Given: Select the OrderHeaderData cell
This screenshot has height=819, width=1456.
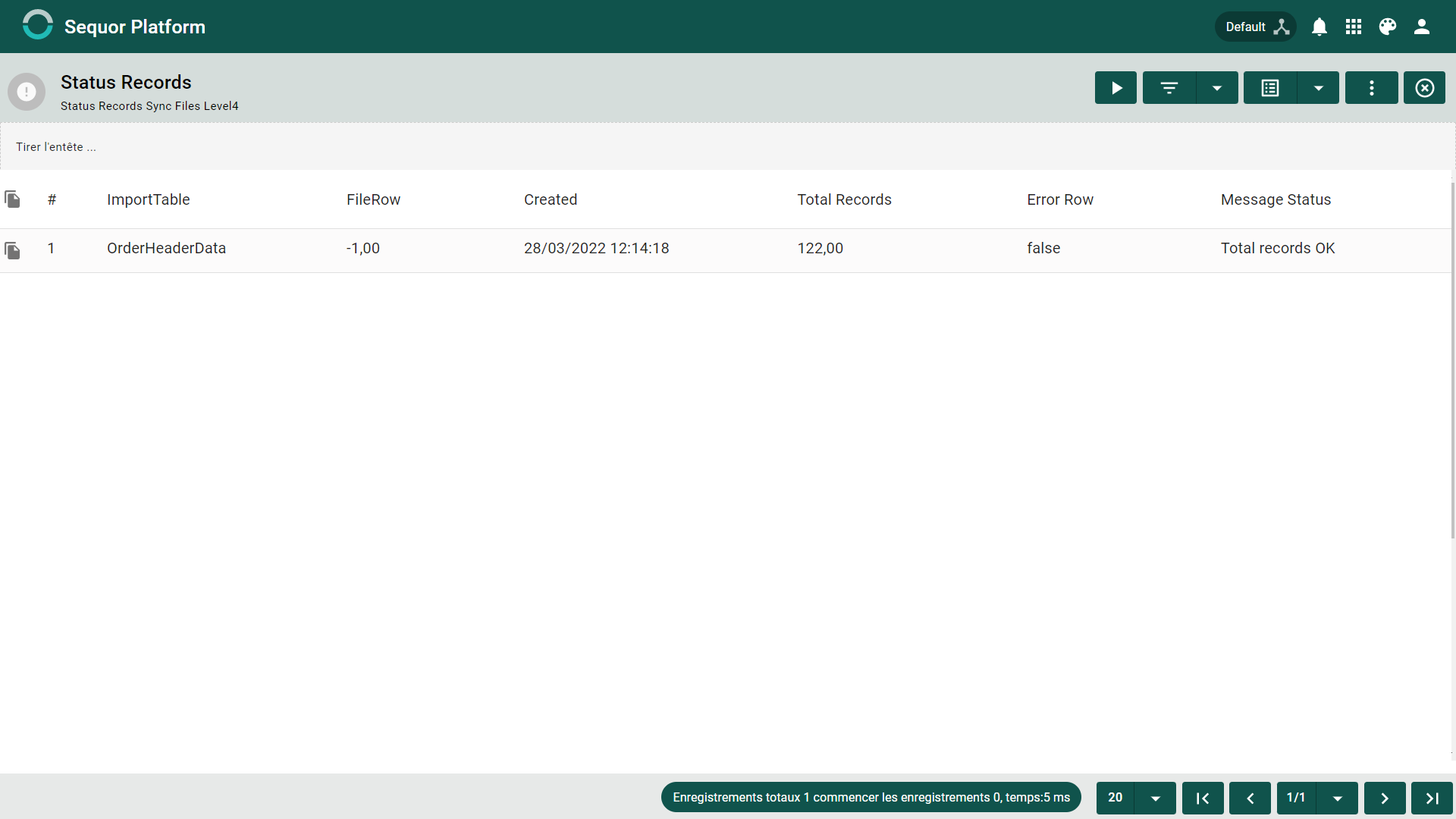Looking at the screenshot, I should 166,248.
